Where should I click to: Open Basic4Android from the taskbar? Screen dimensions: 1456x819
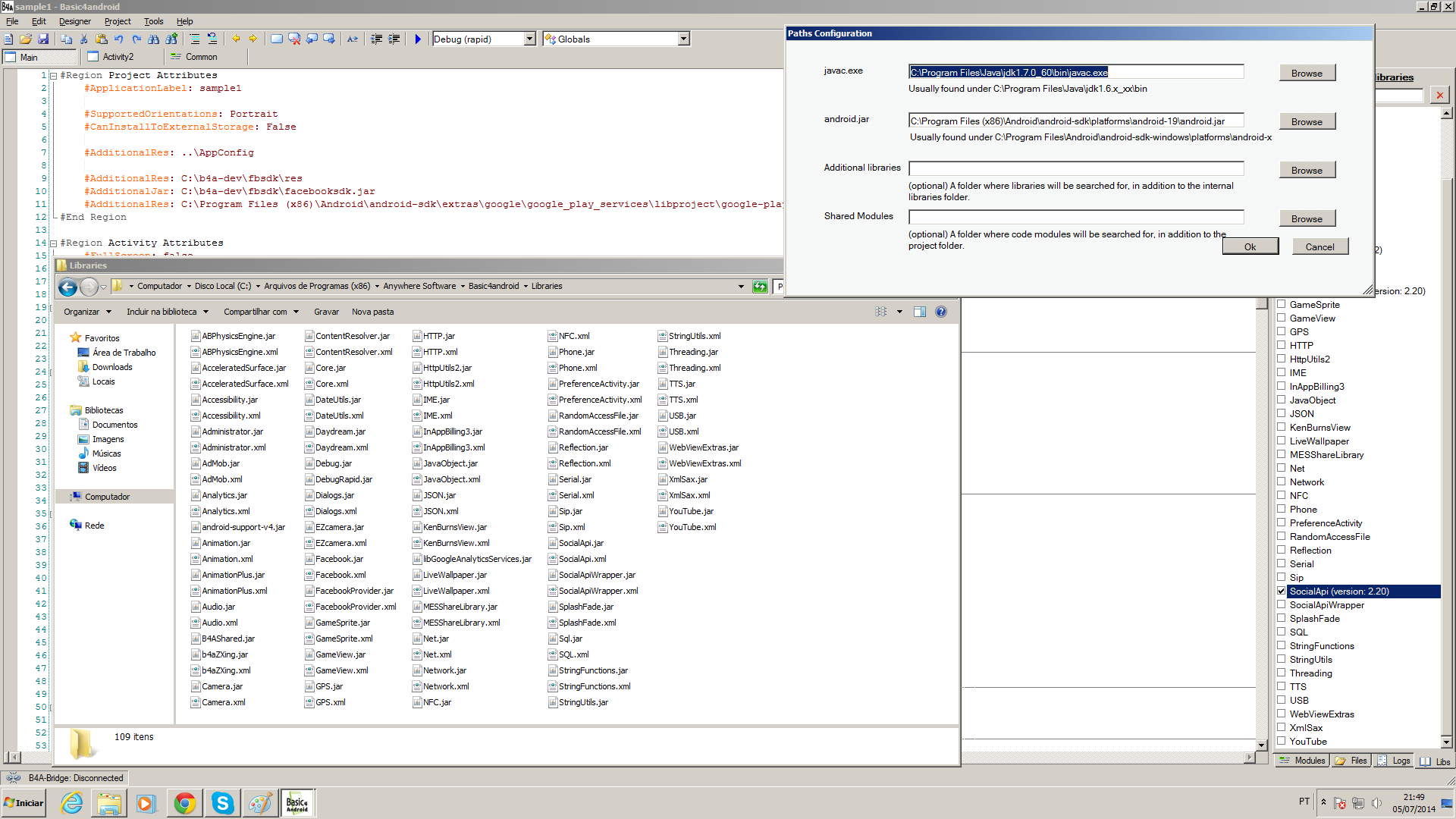click(x=297, y=803)
